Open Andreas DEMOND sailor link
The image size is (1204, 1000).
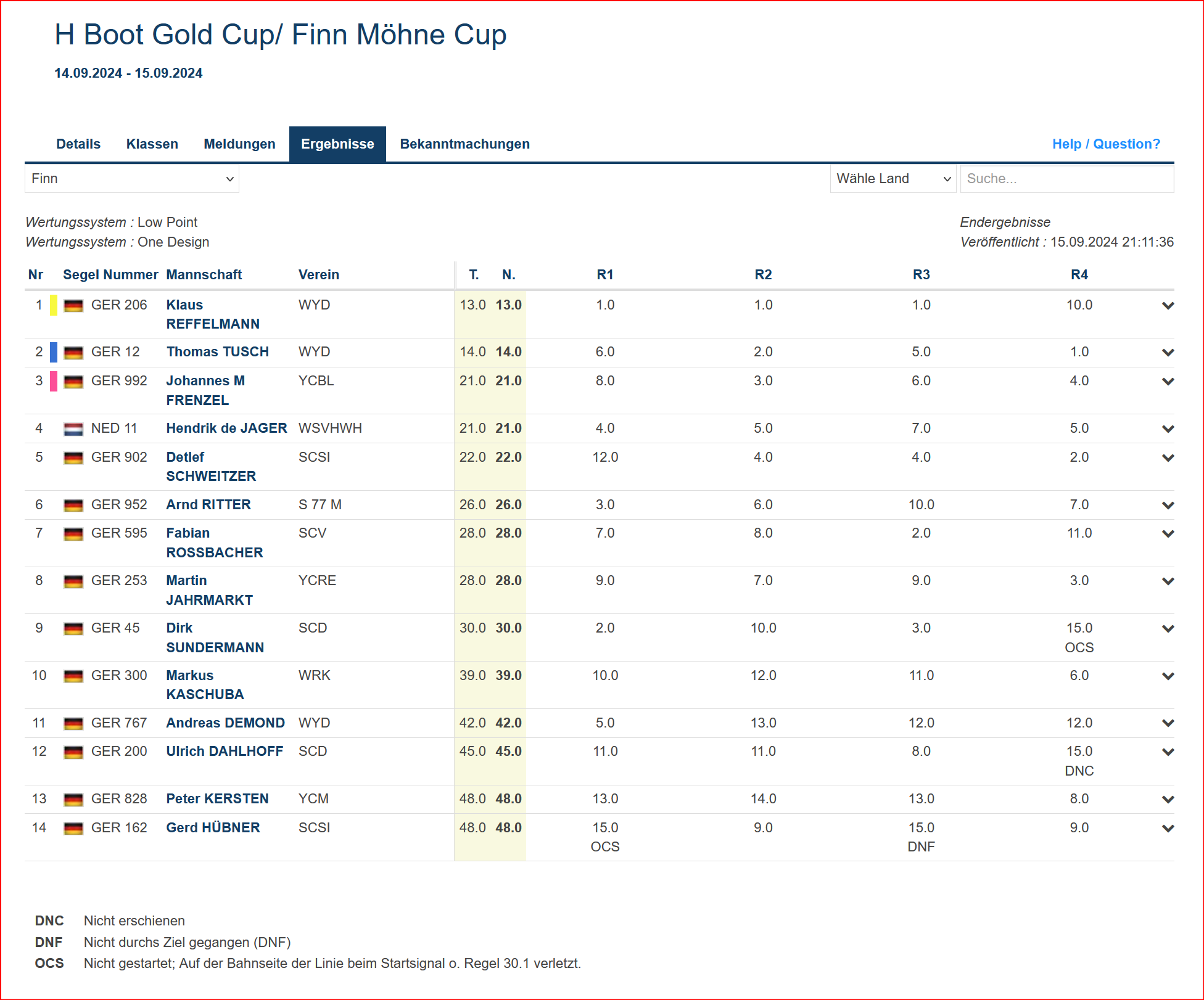click(x=225, y=723)
